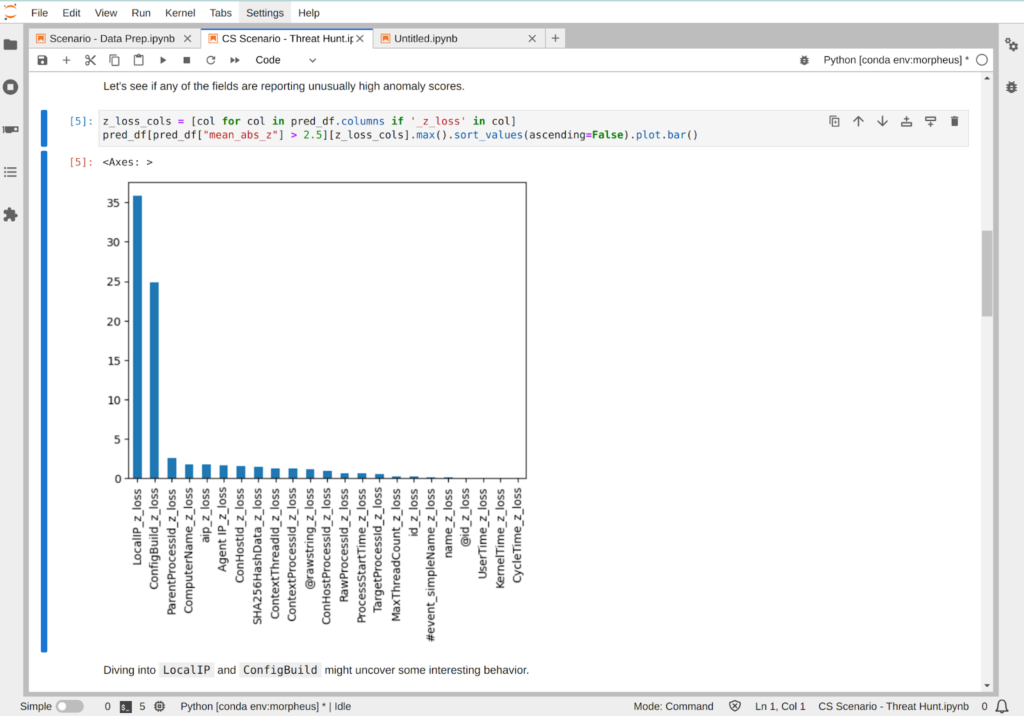Open the Kernel menu
This screenshot has height=716, width=1024.
point(181,13)
